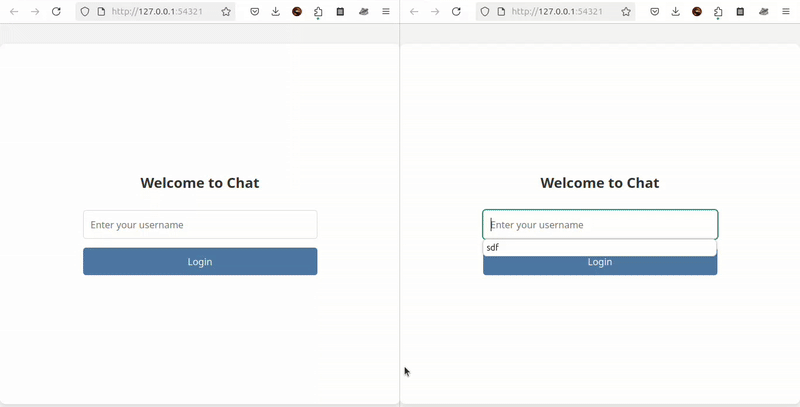Open hamburger menu in left browser window

(386, 11)
